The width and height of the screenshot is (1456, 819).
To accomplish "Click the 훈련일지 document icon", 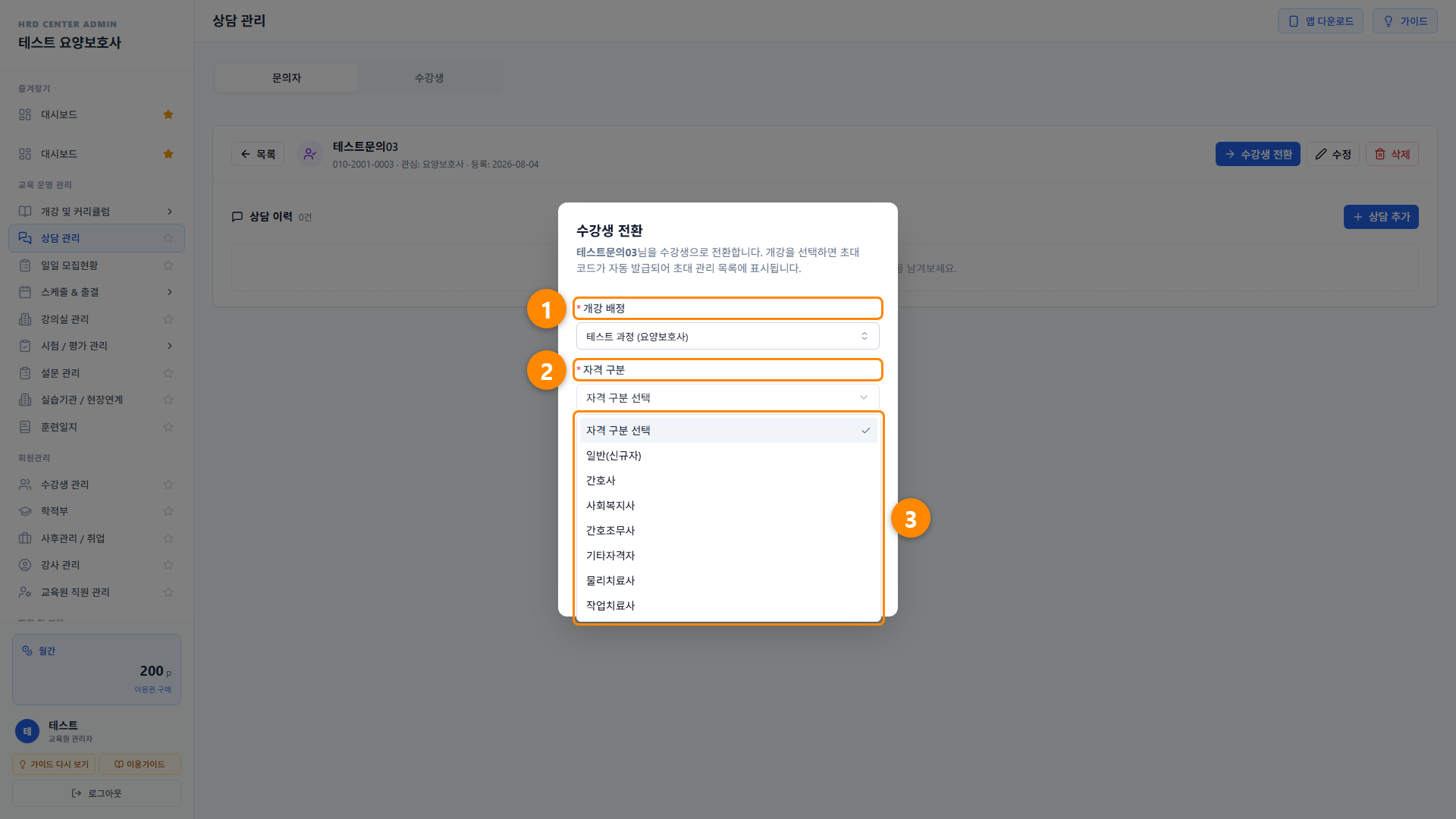I will click(25, 427).
